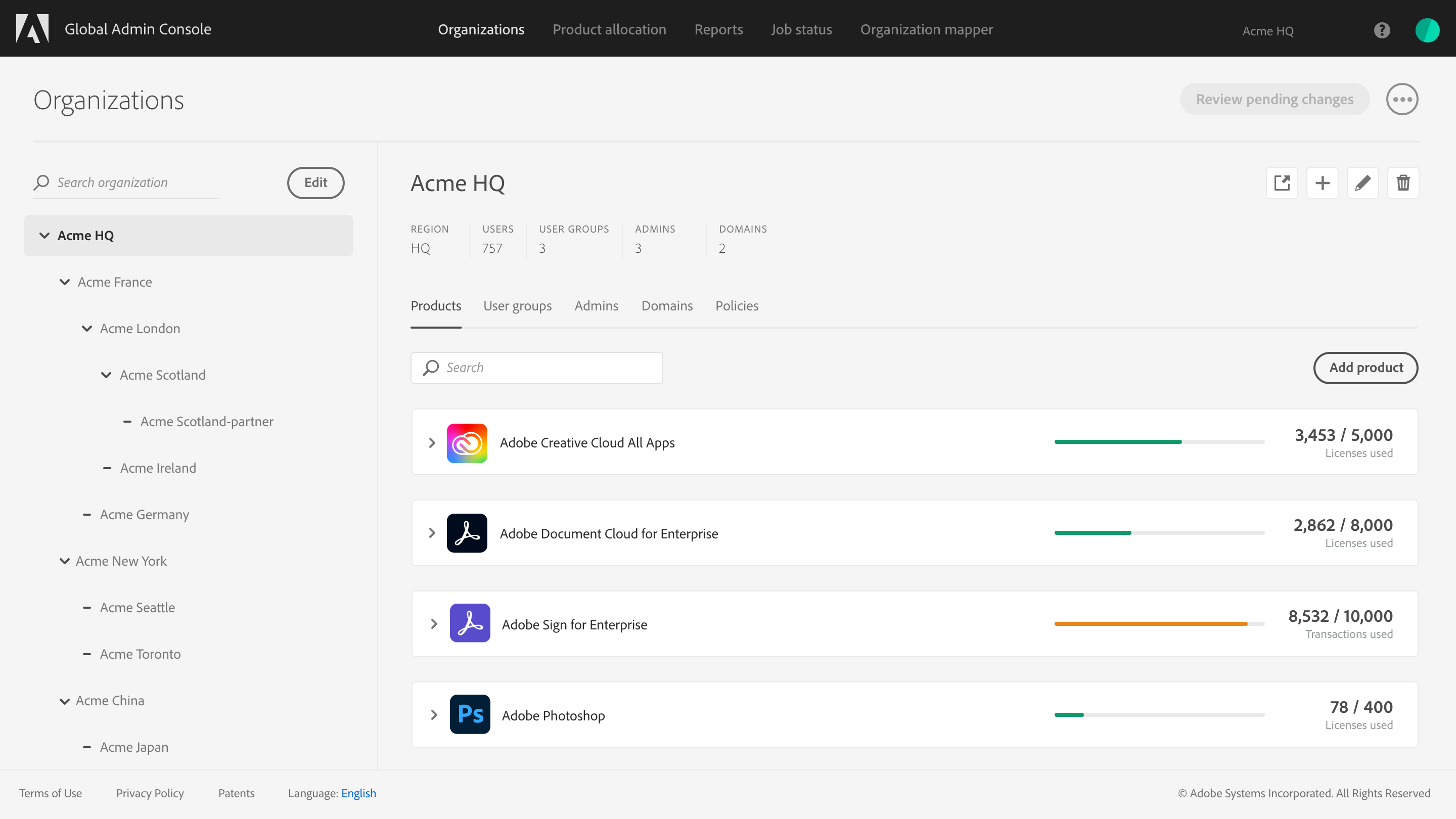Viewport: 1456px width, 819px height.
Task: Open Reports in the top navigation
Action: coord(718,29)
